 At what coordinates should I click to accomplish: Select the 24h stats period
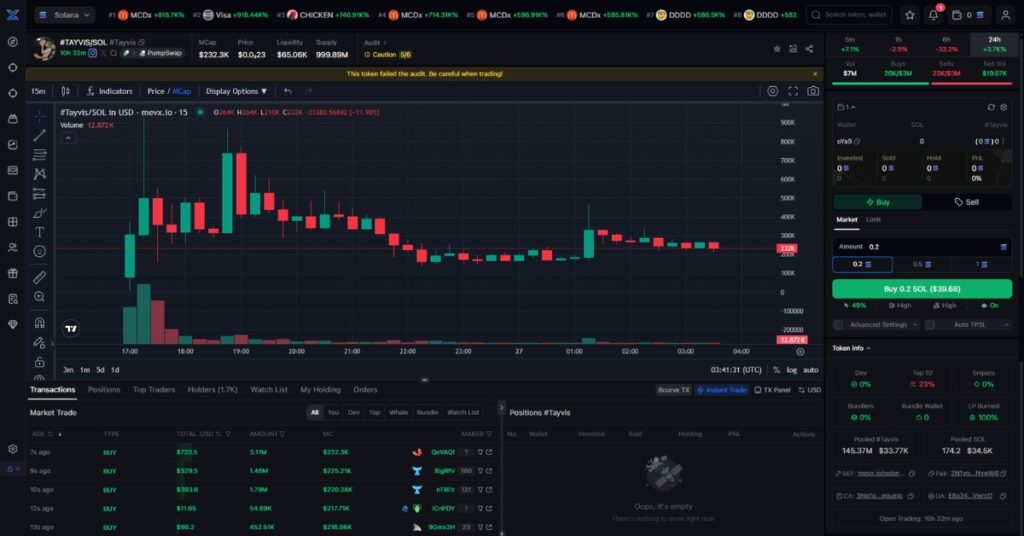(x=994, y=44)
